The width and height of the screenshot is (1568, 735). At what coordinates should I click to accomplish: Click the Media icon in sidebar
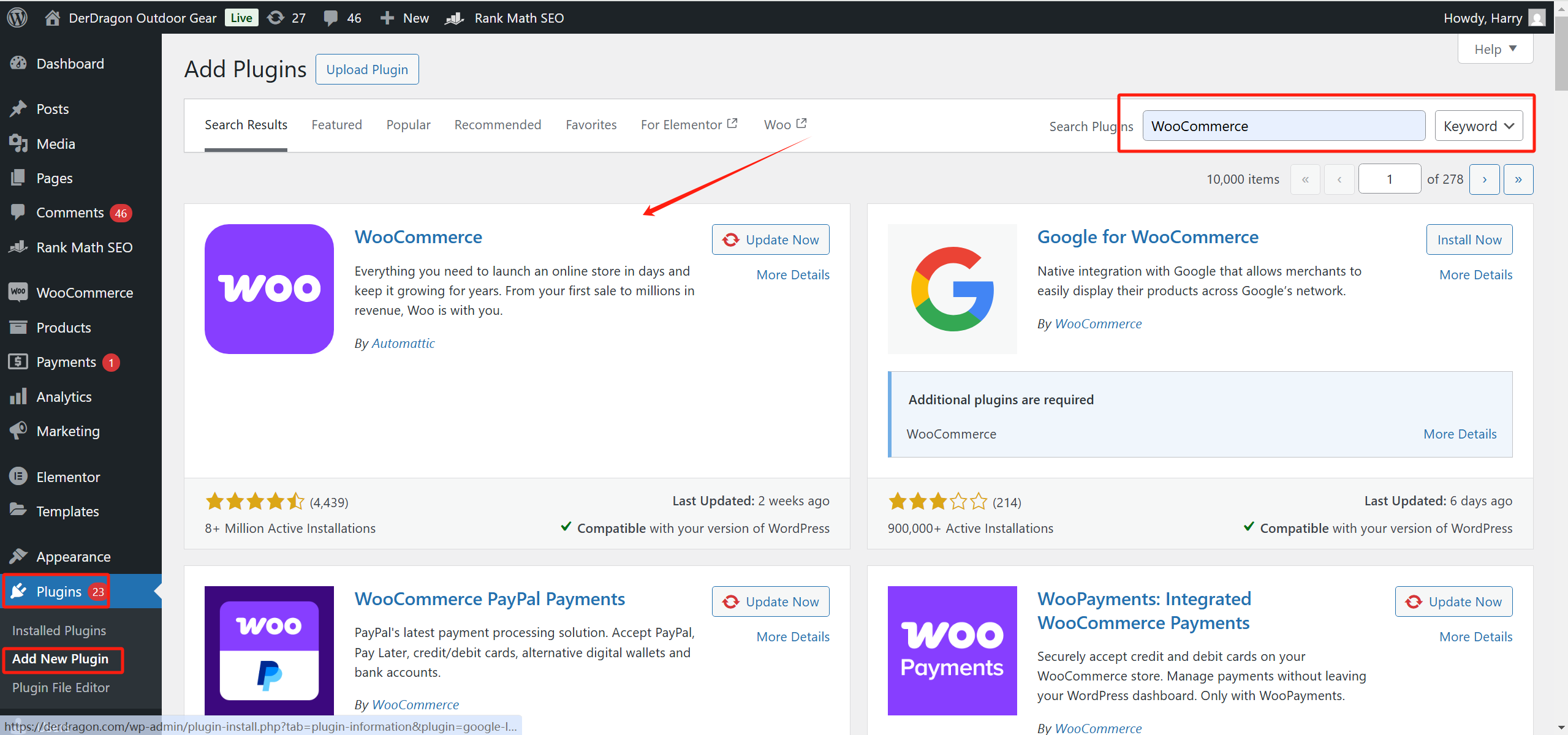18,144
